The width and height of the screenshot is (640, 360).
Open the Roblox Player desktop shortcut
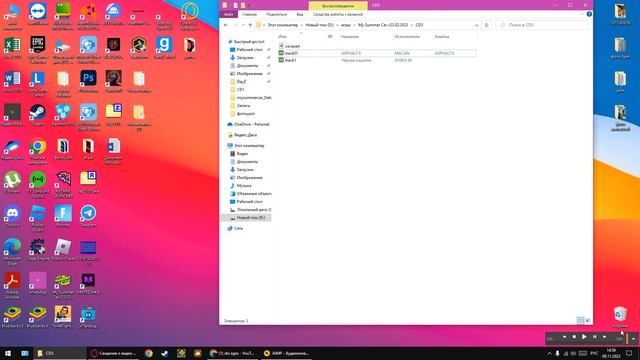click(63, 250)
